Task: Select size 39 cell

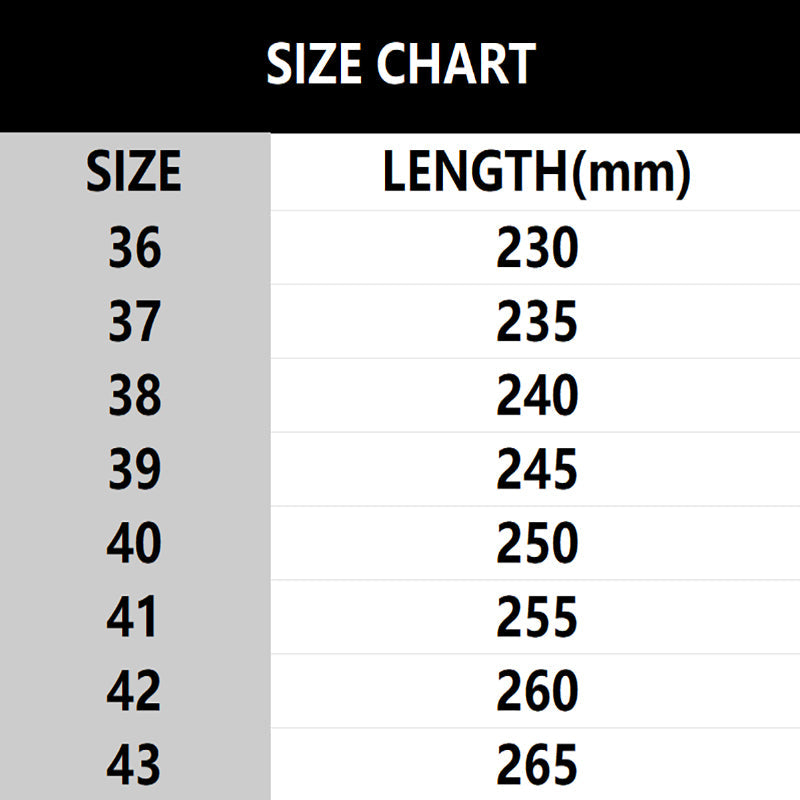Action: 135,469
